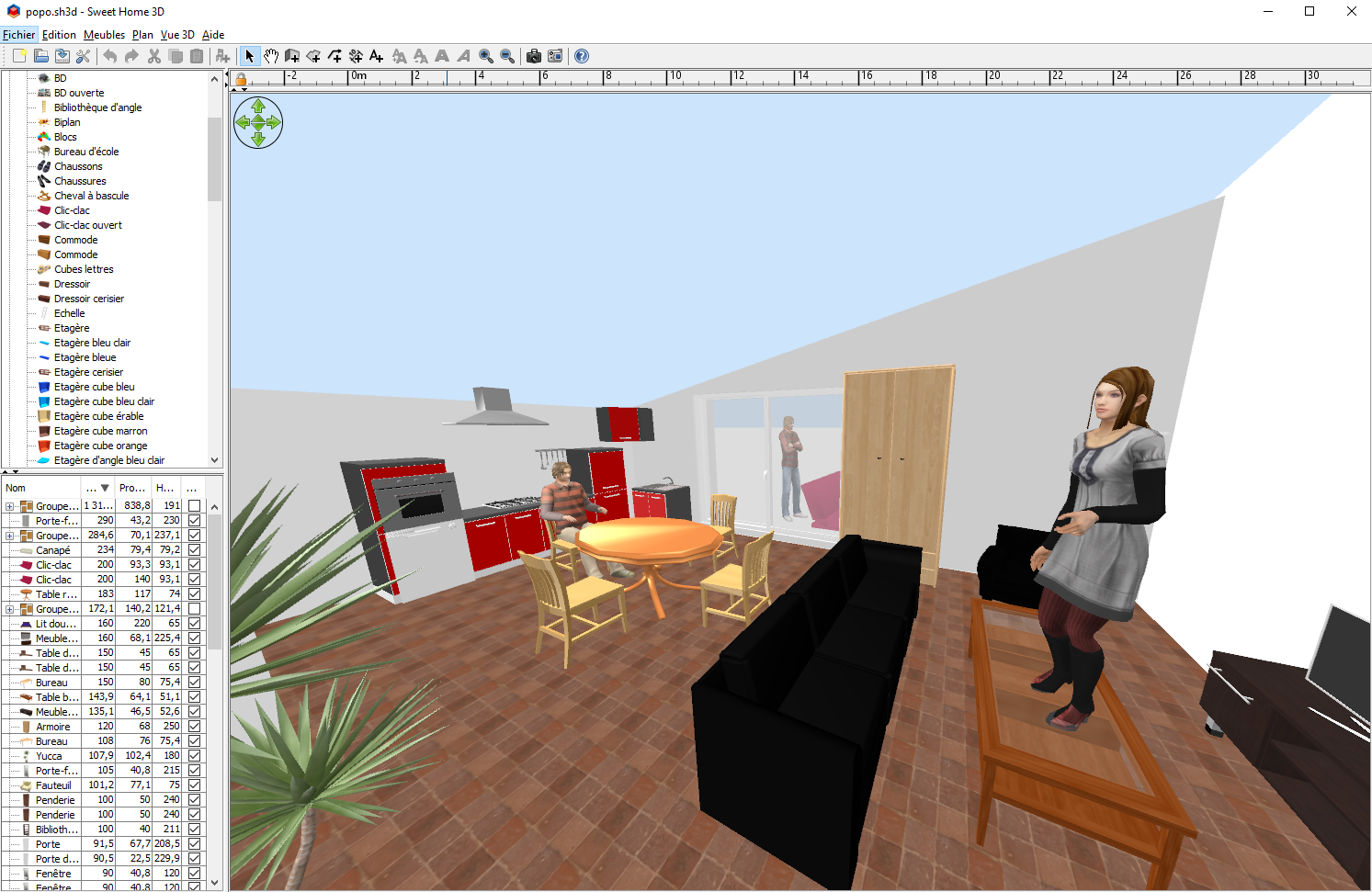Click the sort arrow column header
The width and height of the screenshot is (1372, 892).
coord(97,488)
